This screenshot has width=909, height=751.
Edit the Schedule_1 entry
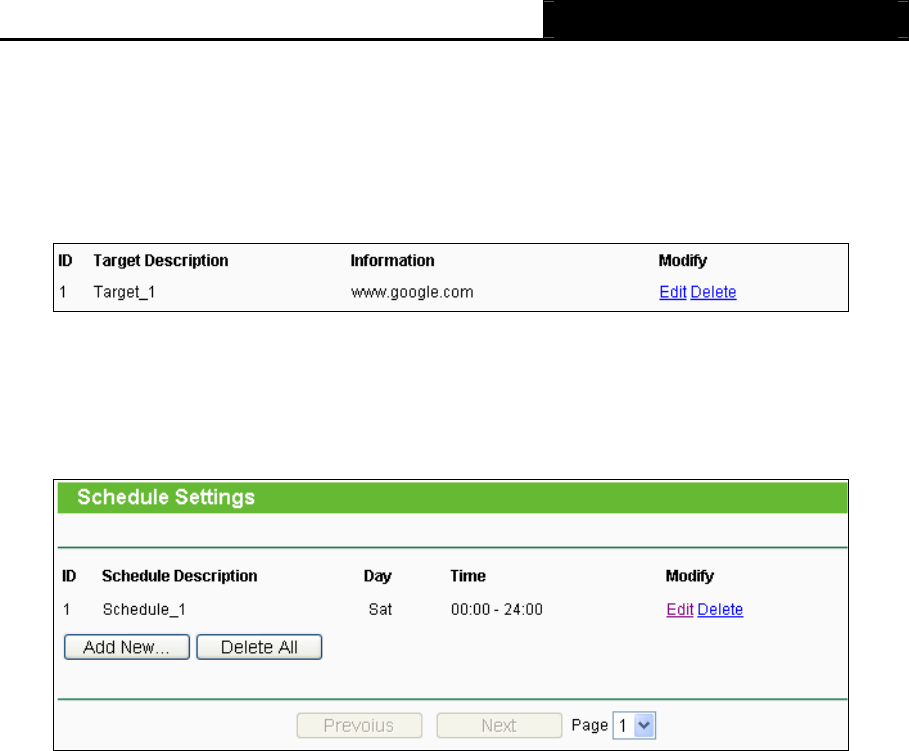point(679,609)
